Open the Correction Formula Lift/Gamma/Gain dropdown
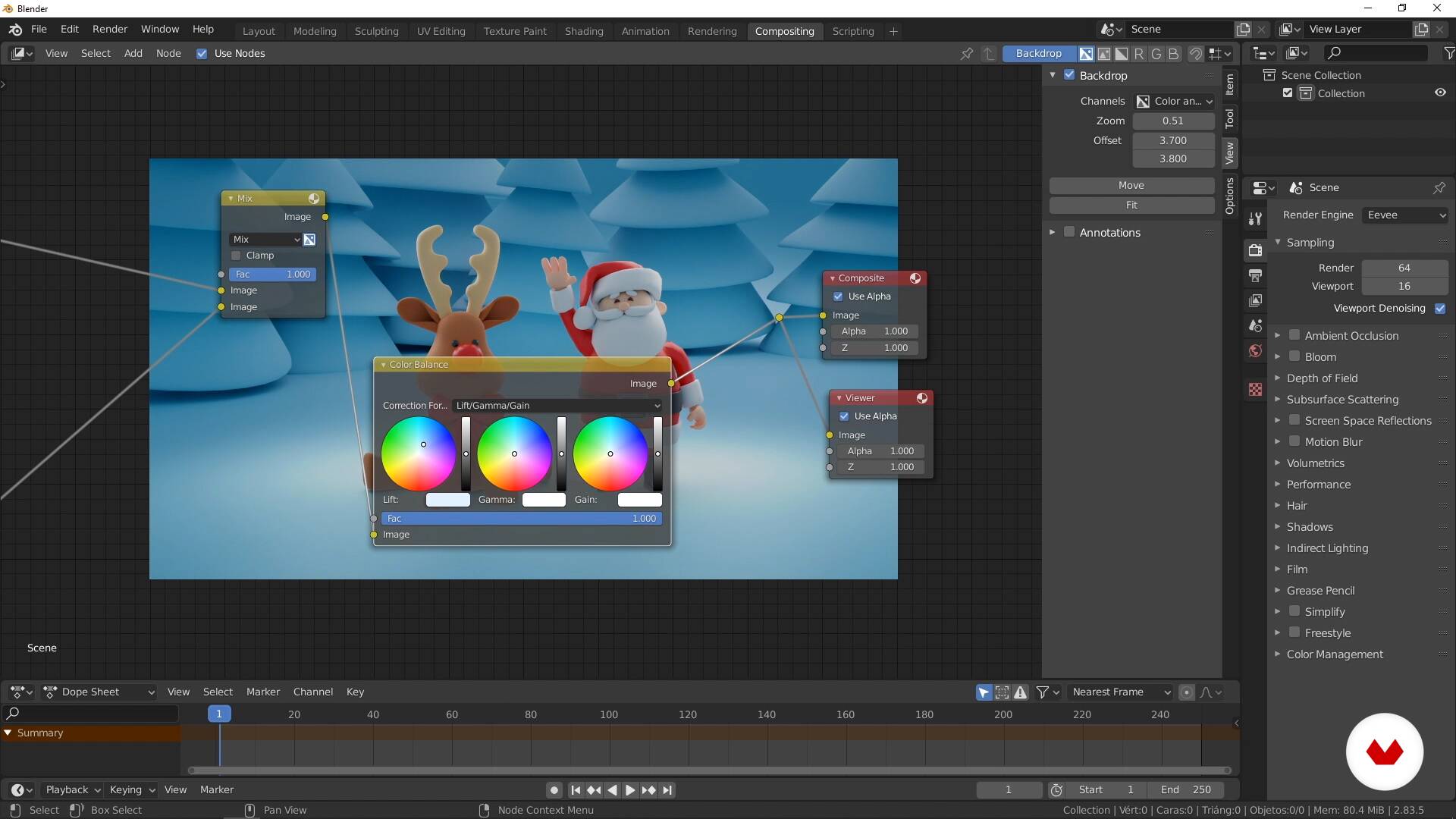1456x819 pixels. pos(557,406)
